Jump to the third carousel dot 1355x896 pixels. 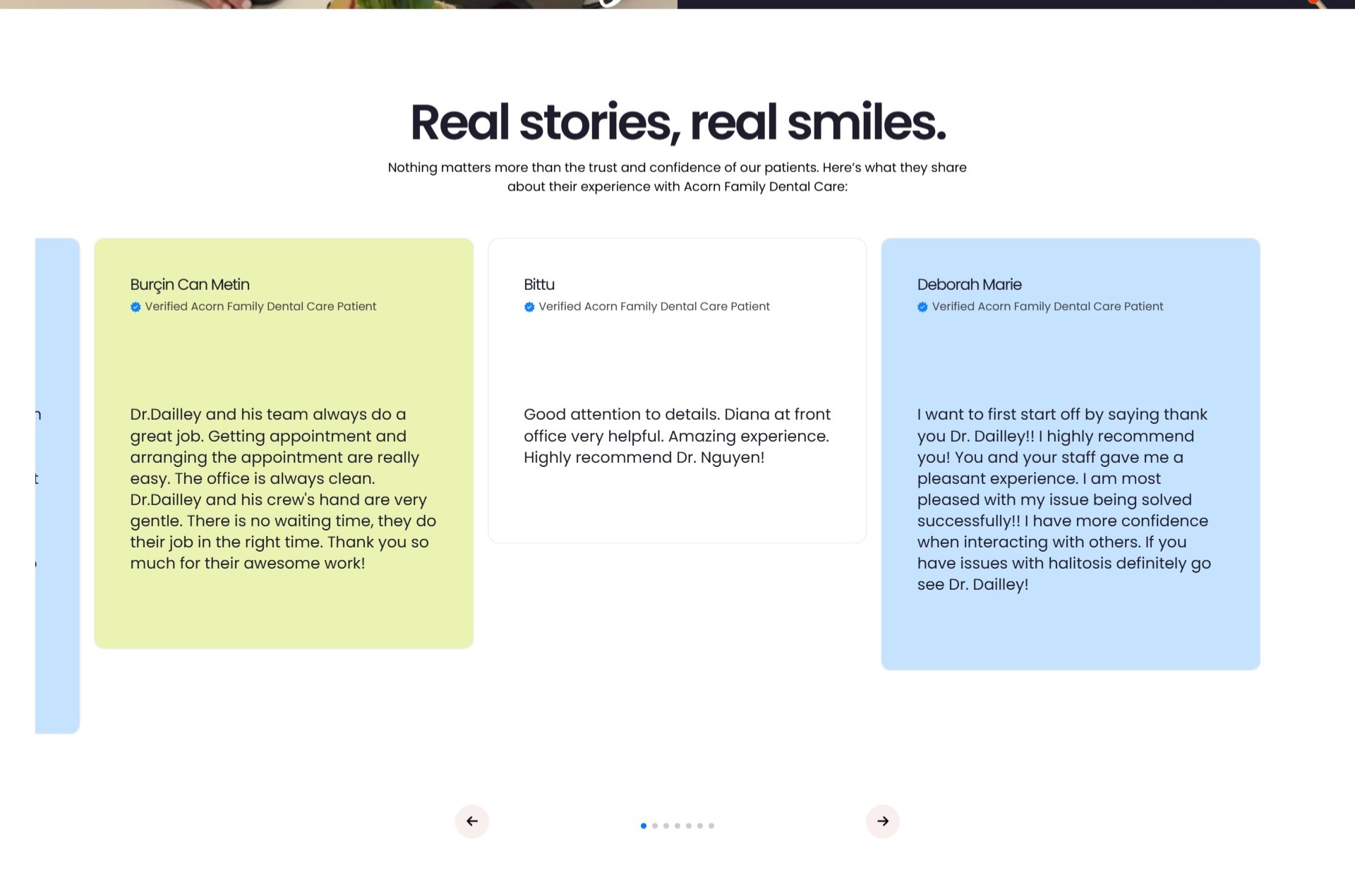666,825
